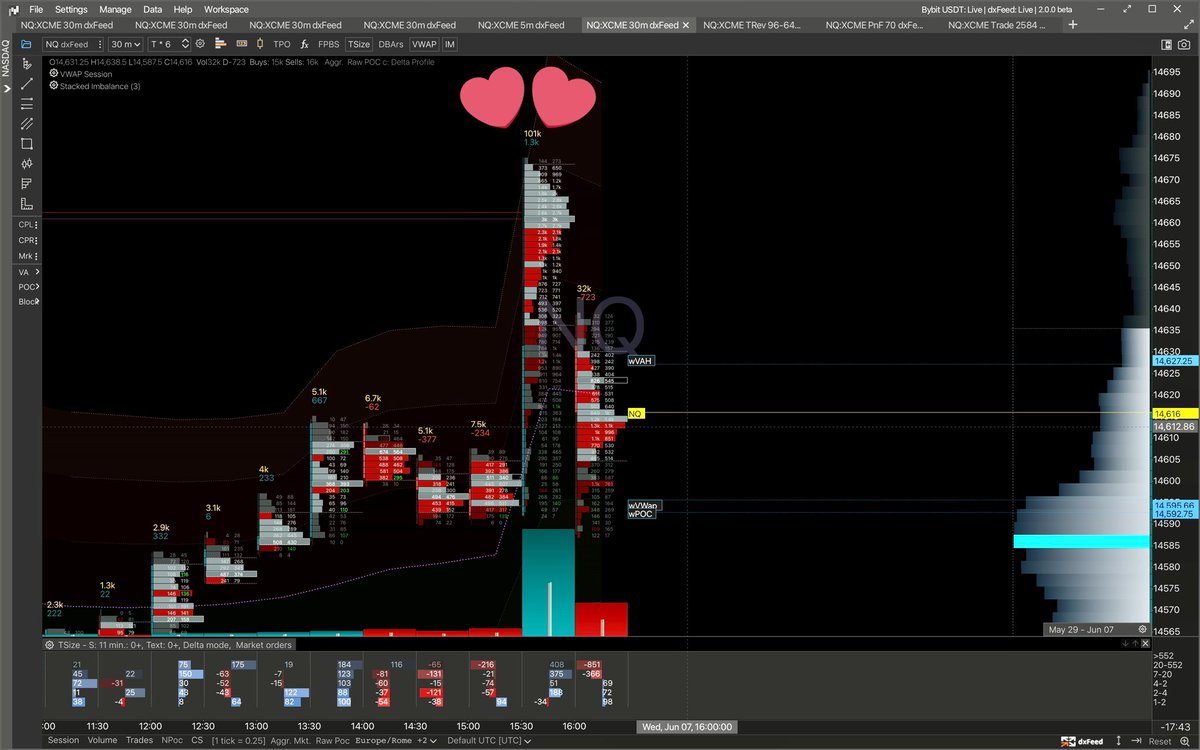Open volume profile settings gear near date range
Viewport: 1200px width, 750px height.
pos(1142,629)
